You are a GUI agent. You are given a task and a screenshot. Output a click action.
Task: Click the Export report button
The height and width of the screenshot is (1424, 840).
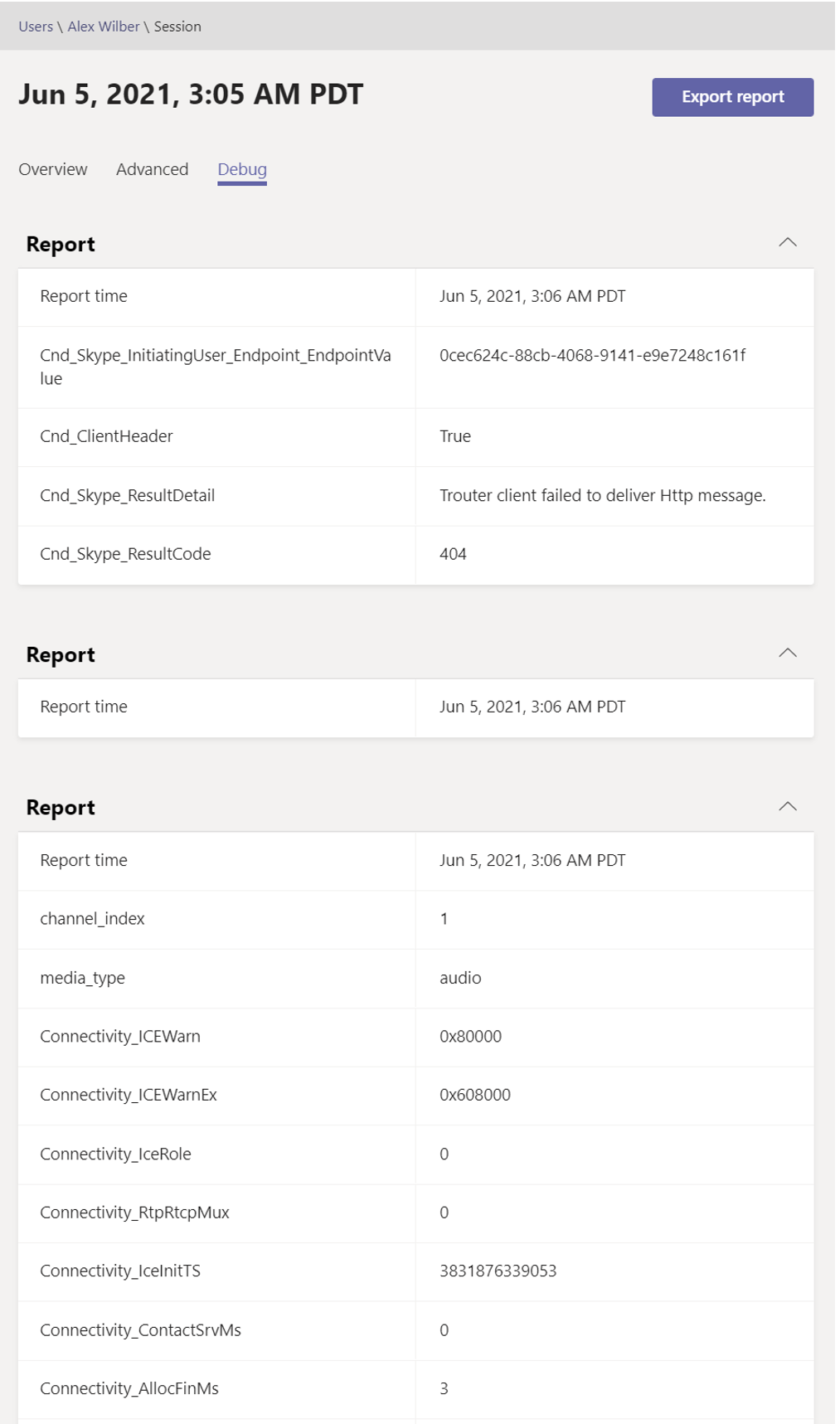tap(732, 97)
